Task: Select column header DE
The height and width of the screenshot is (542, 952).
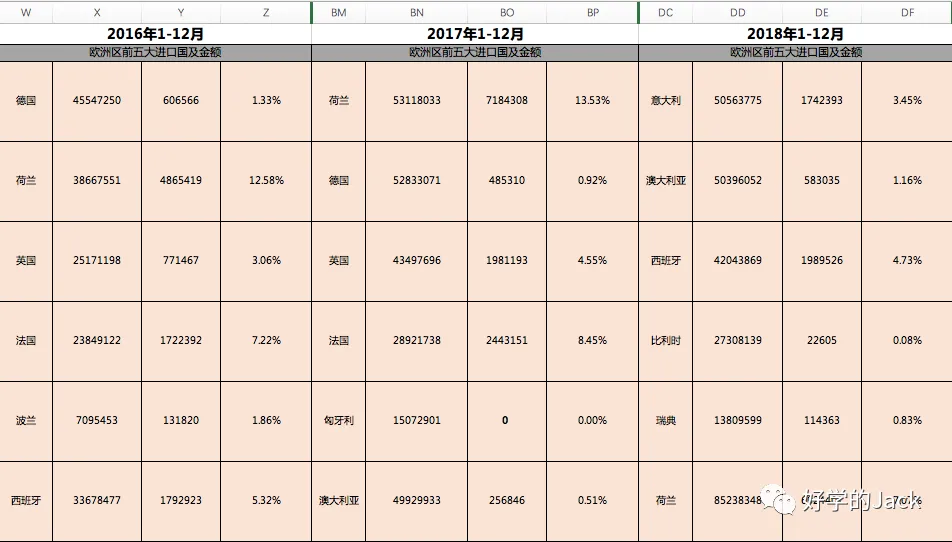Action: pyautogui.click(x=822, y=13)
